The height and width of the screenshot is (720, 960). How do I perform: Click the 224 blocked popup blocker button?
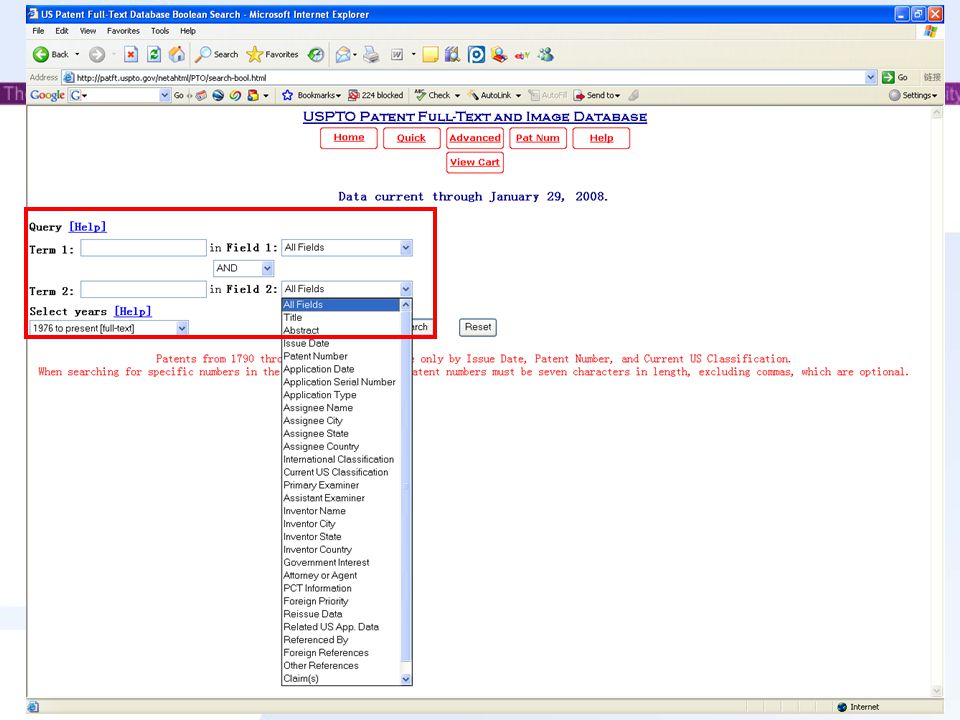376,96
